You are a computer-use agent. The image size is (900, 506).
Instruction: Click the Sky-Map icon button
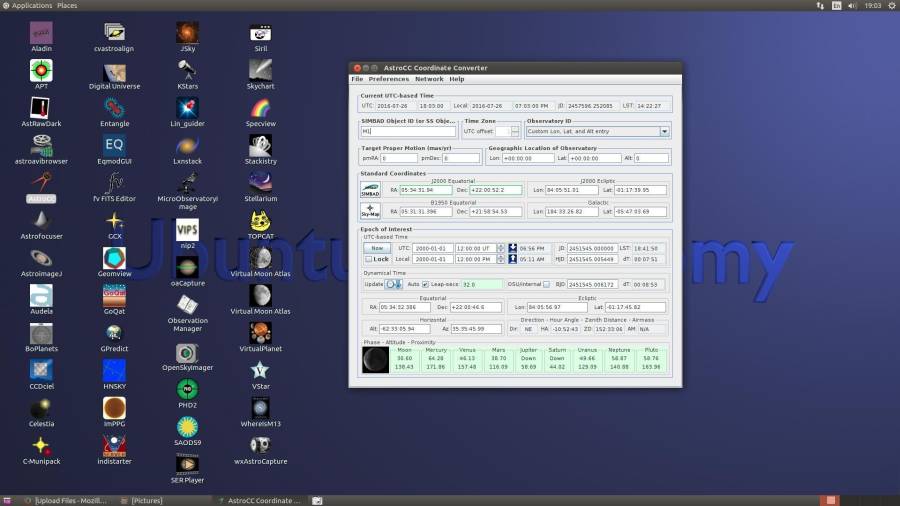pyautogui.click(x=370, y=211)
